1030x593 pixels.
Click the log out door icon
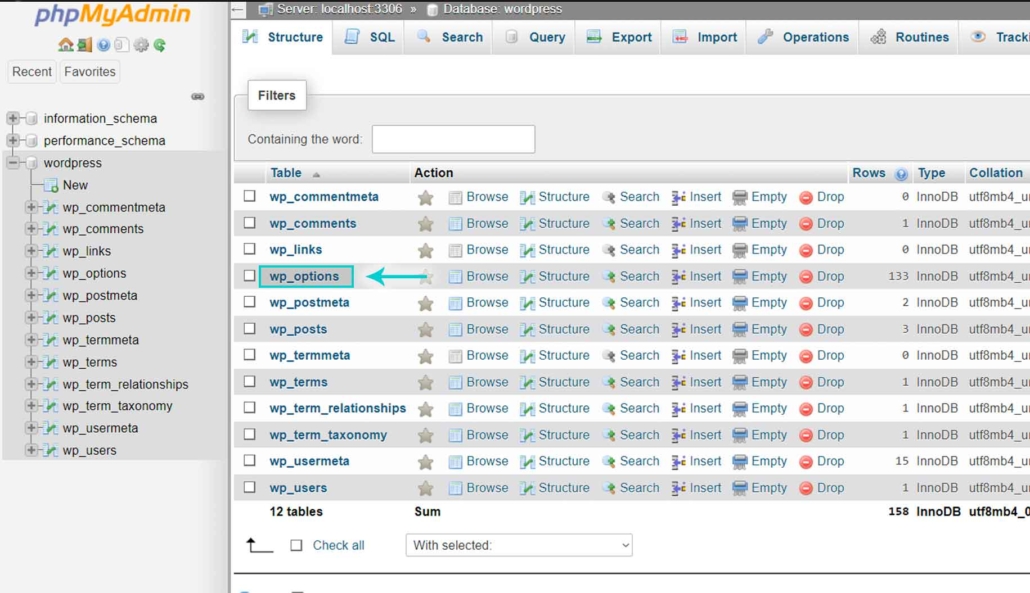[84, 45]
